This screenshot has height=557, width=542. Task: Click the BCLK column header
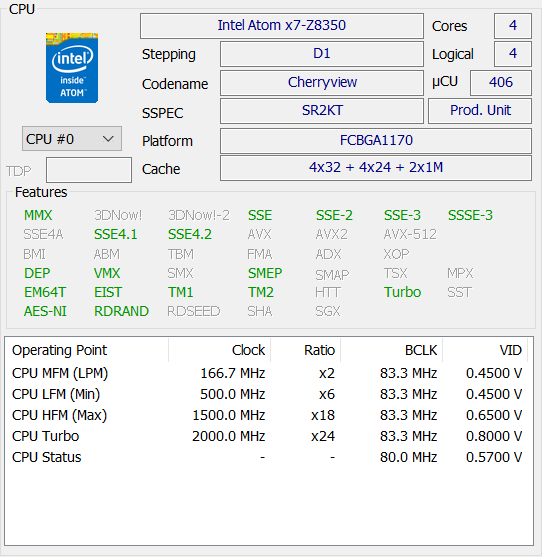click(x=391, y=350)
